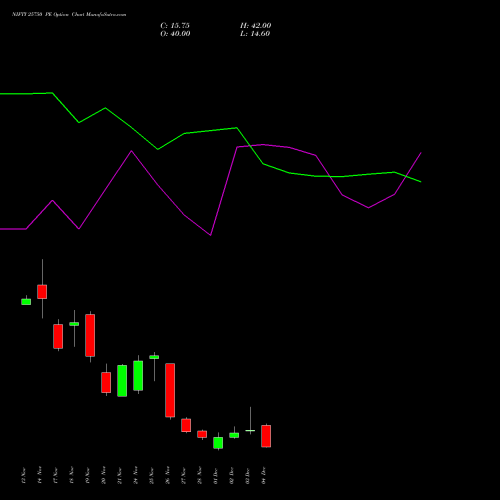
Task: Select the tall red candlestick above 19 Nov
Action: [90, 335]
